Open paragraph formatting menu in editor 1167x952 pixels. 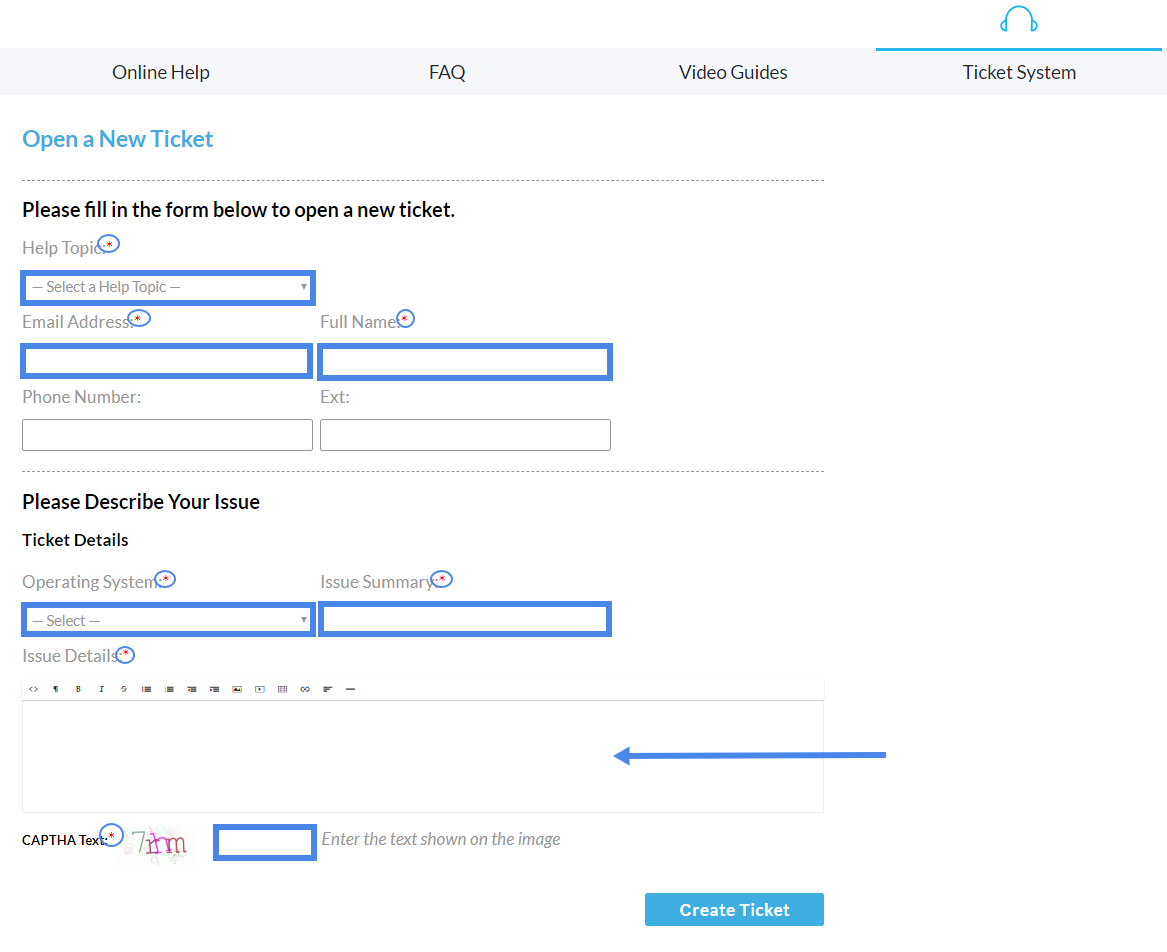56,689
